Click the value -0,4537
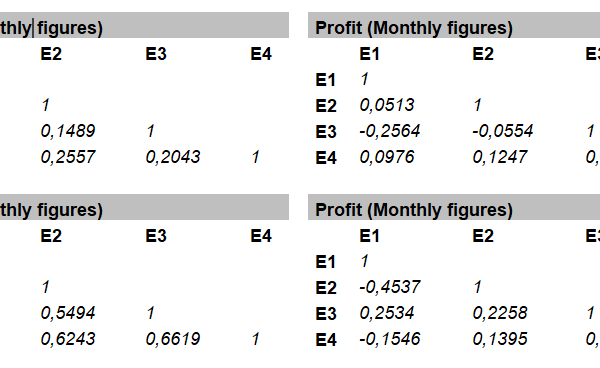 pos(390,287)
